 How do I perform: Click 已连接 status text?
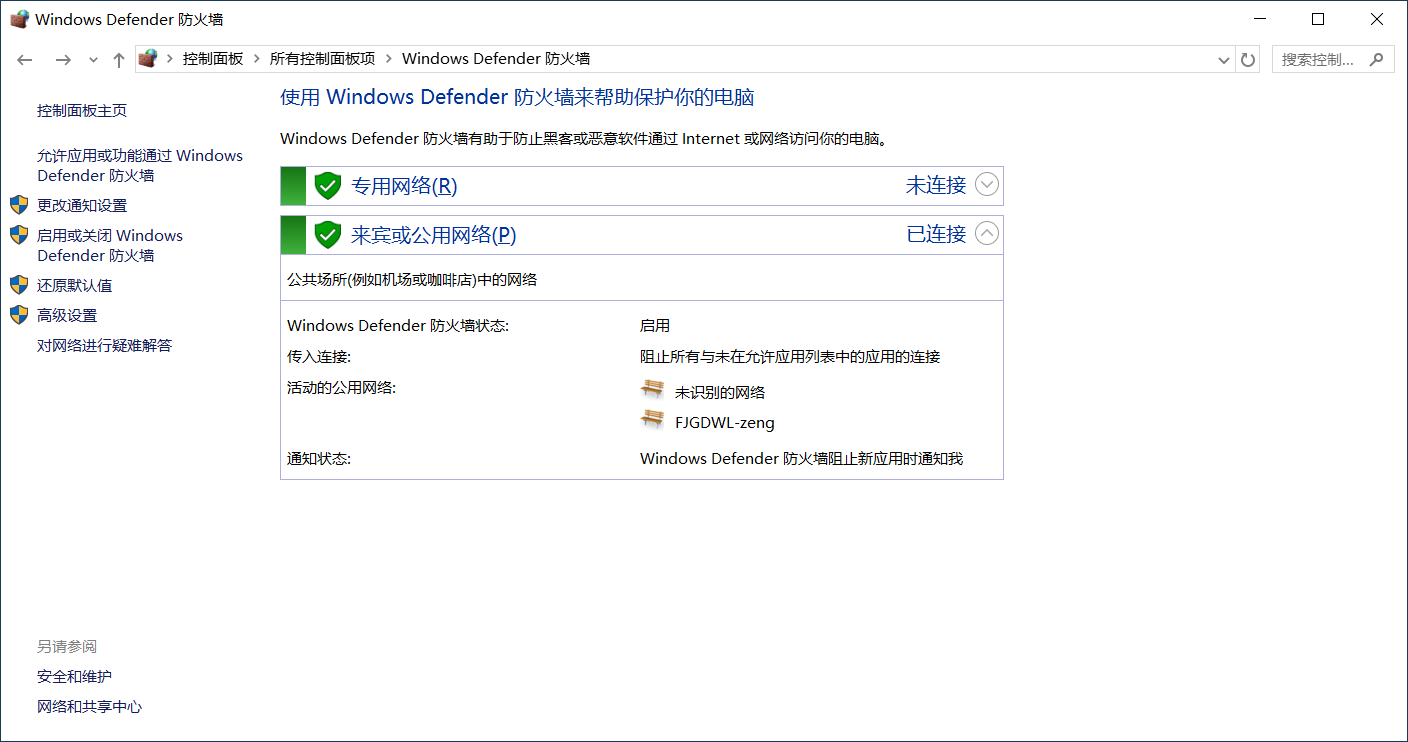tap(936, 234)
